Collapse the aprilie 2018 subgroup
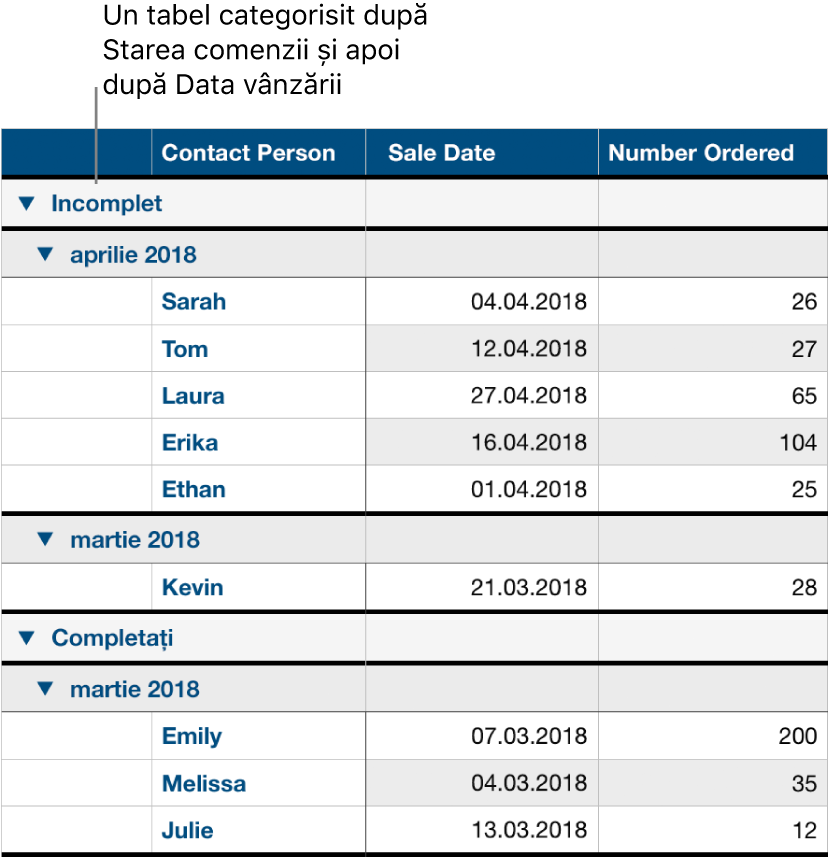Viewport: 830px width, 857px height. 44,254
